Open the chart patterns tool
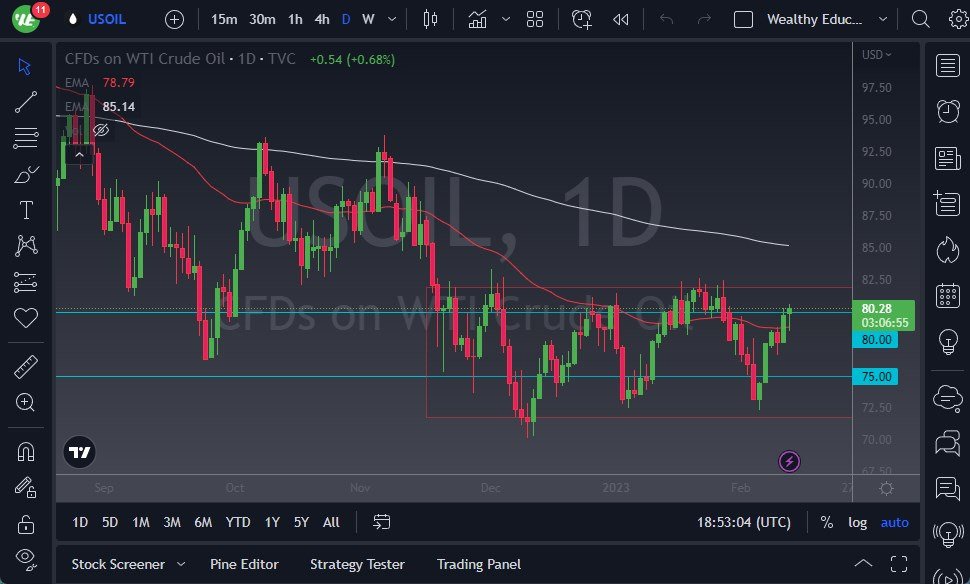This screenshot has width=970, height=584. [x=25, y=246]
